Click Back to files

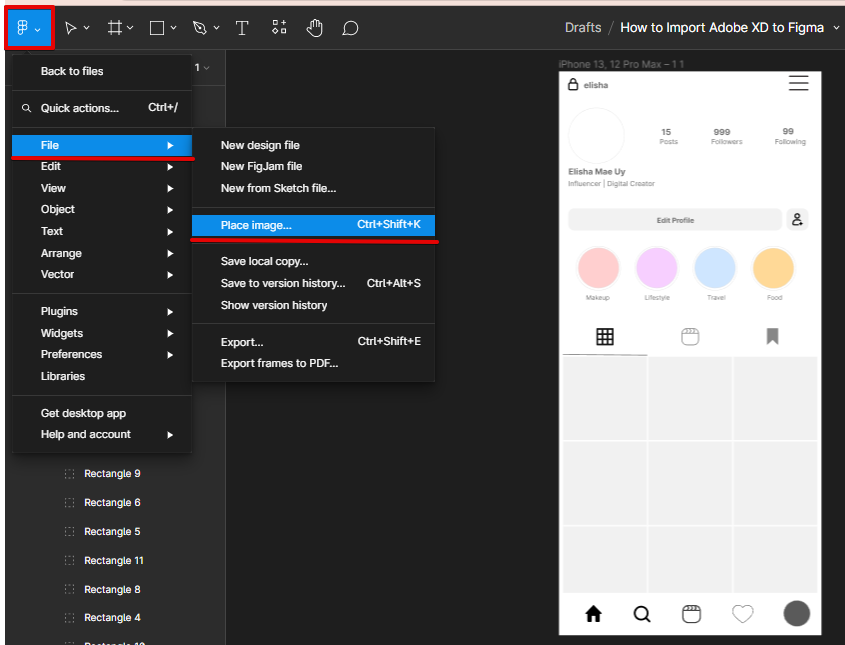(72, 71)
